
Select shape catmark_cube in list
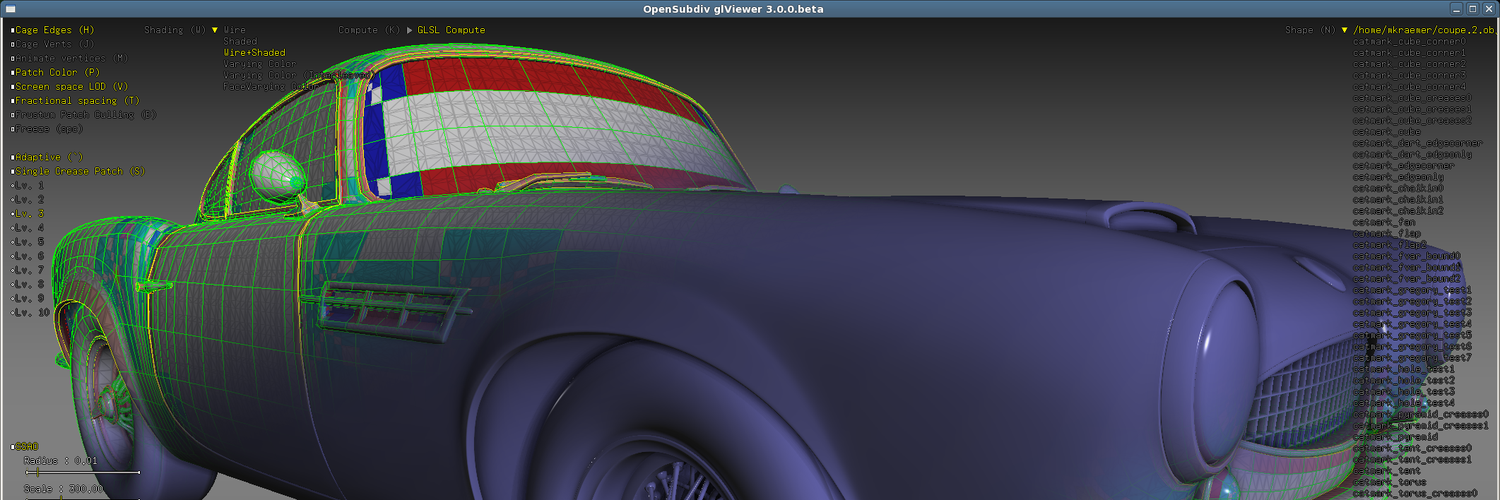pyautogui.click(x=1387, y=131)
